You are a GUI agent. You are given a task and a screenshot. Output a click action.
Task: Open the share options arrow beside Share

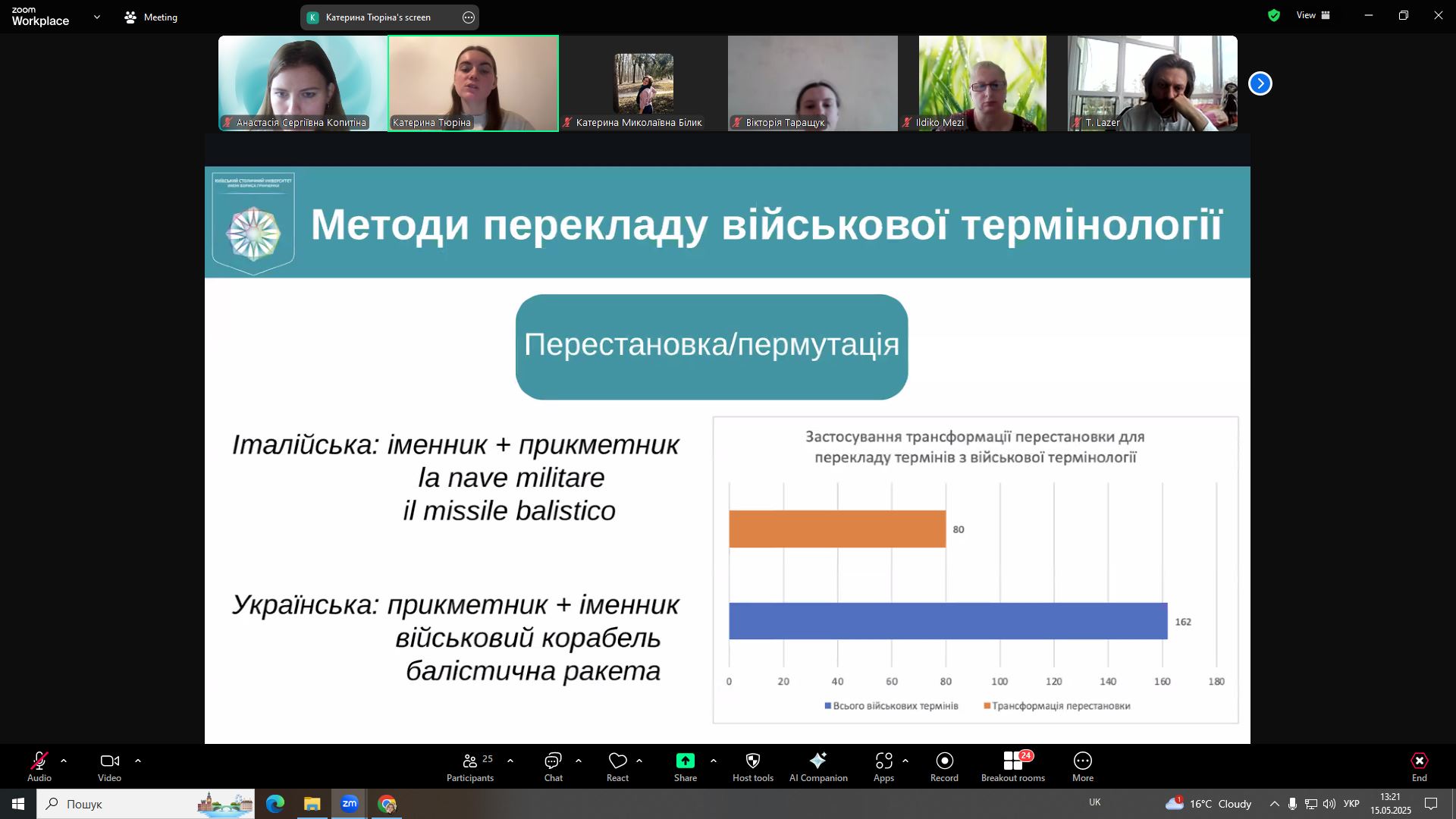[x=713, y=761]
